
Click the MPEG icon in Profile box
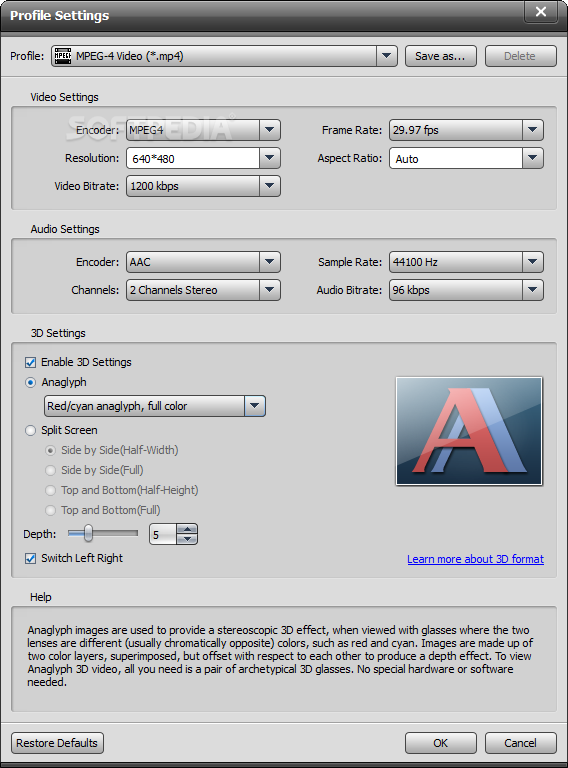click(x=63, y=56)
